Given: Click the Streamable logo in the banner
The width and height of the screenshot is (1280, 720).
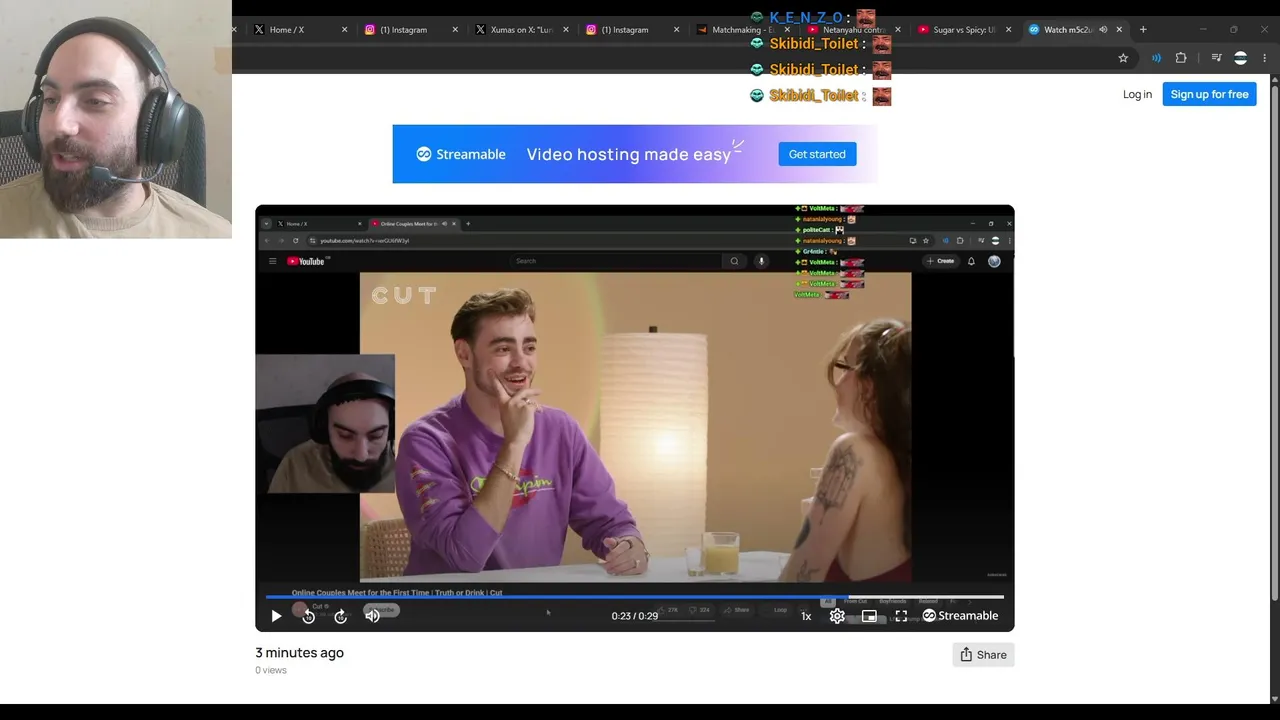Looking at the screenshot, I should tap(461, 154).
